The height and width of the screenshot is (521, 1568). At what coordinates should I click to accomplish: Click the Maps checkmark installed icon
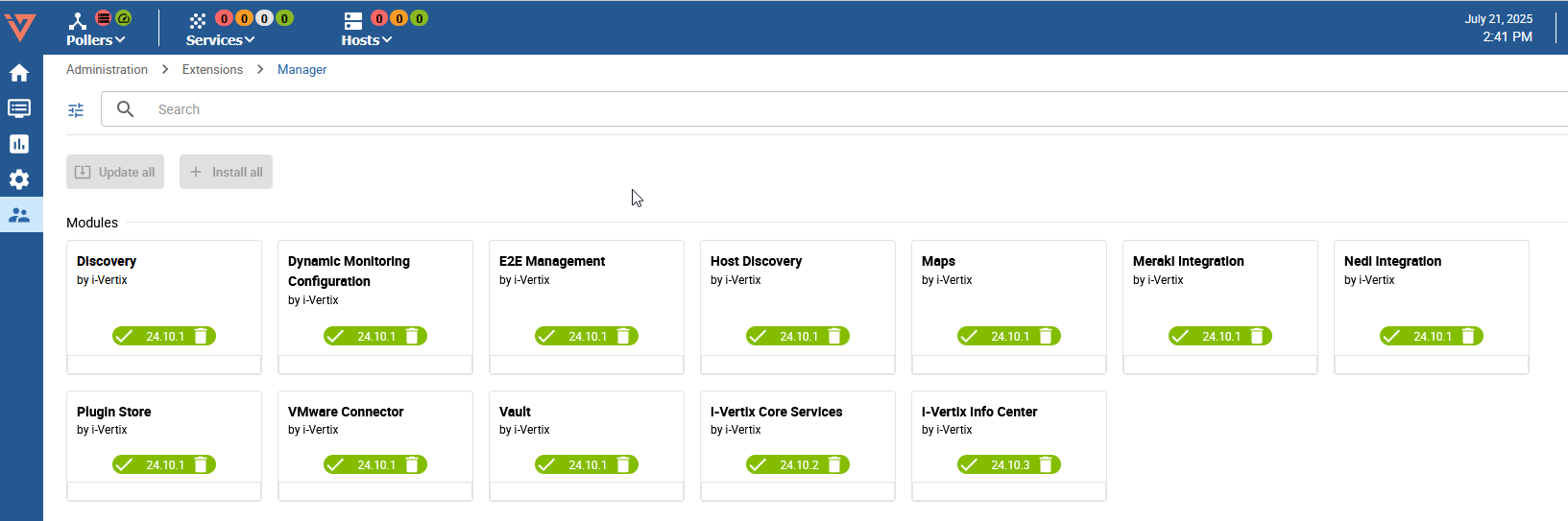969,336
